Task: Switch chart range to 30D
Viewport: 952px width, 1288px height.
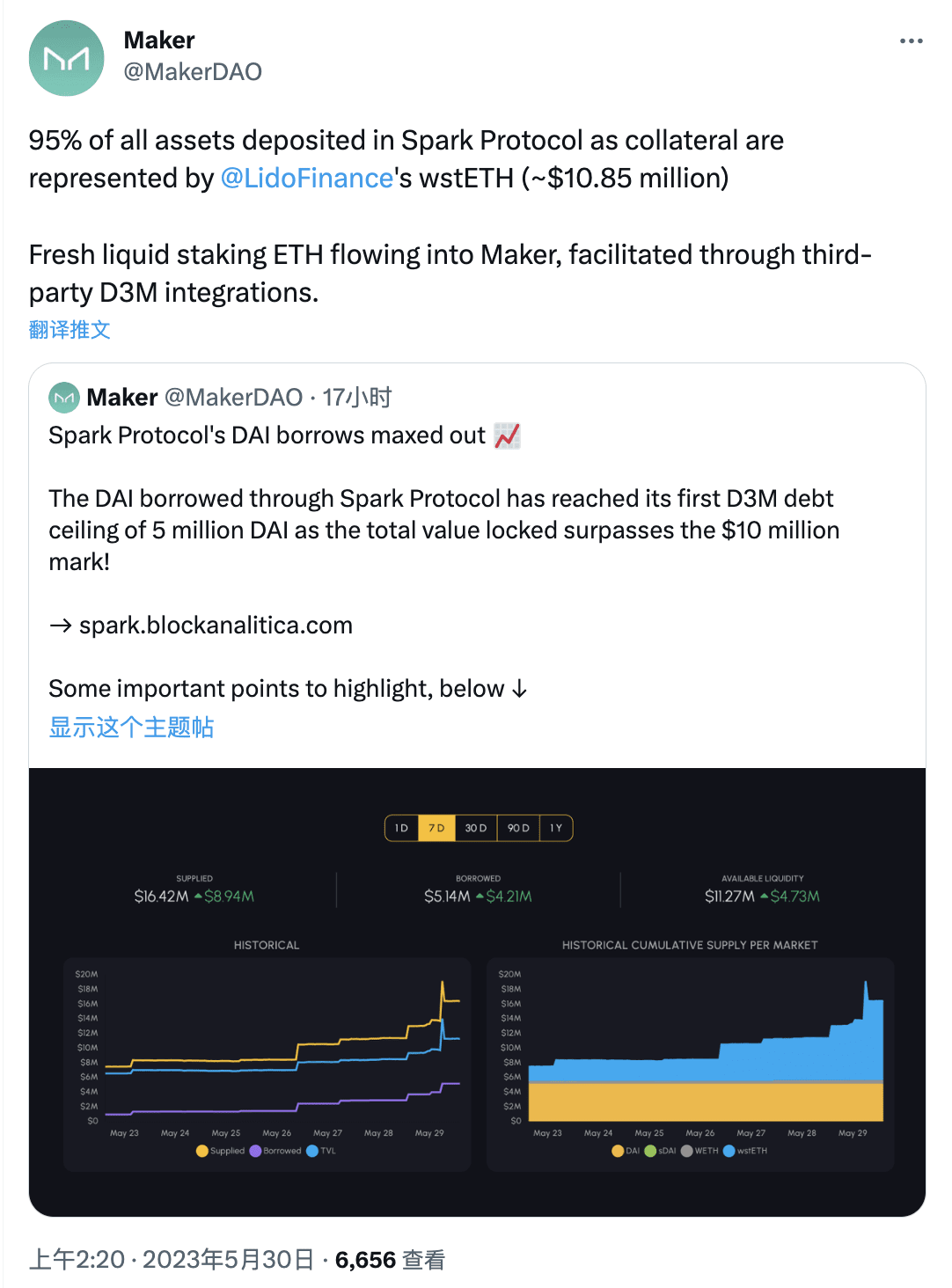Action: coord(476,828)
